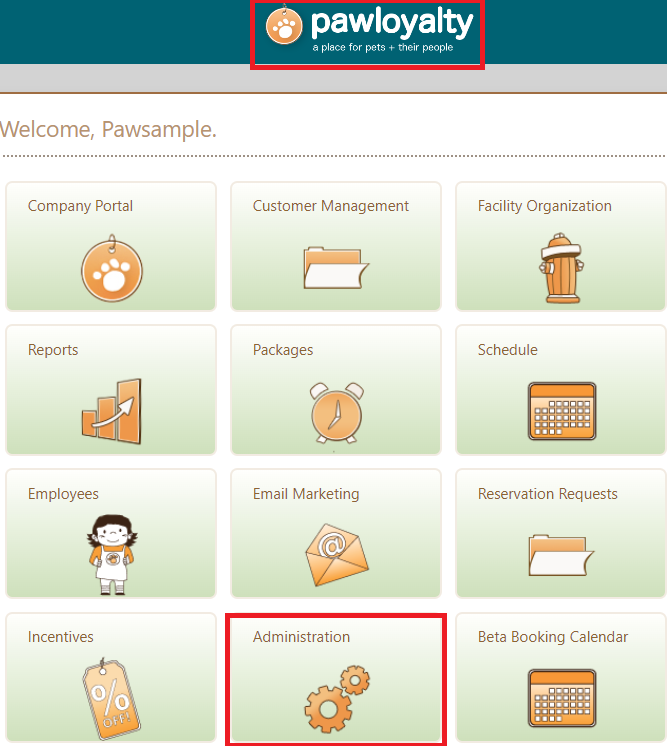Click the Employees cartoon character icon
This screenshot has height=746, width=667.
coord(112,554)
